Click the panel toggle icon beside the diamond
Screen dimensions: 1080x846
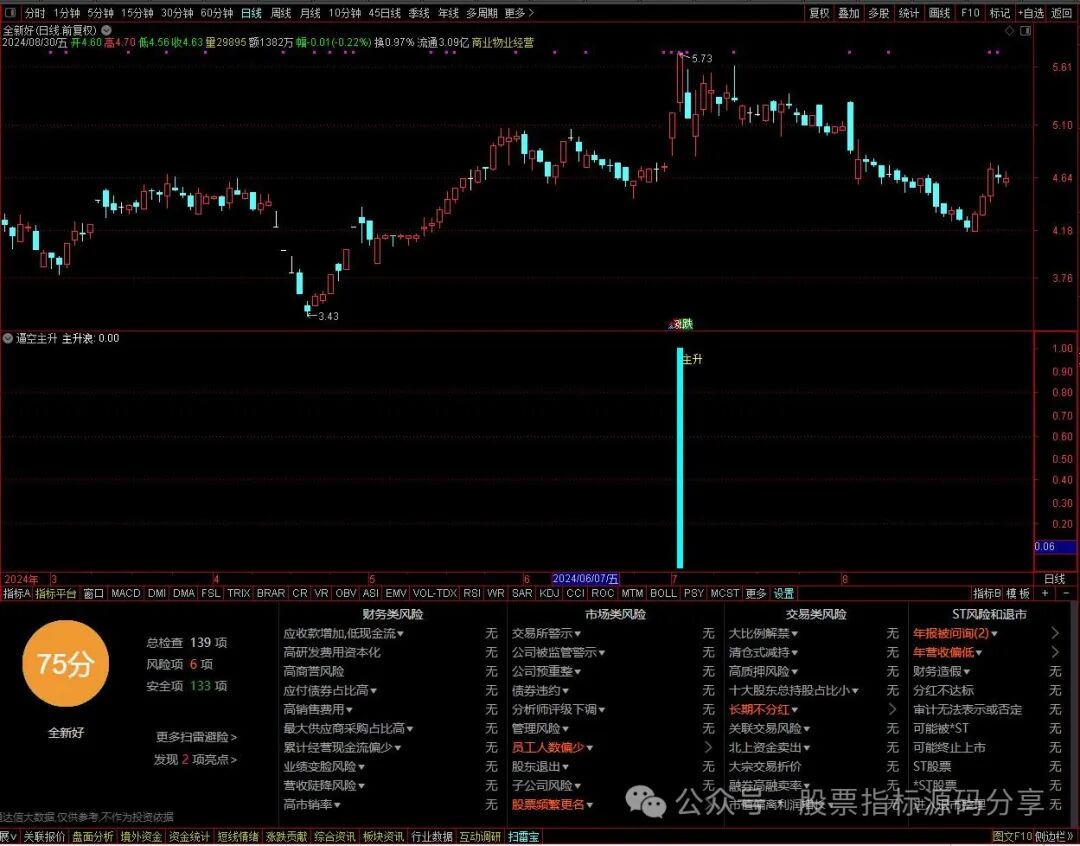coord(1026,31)
